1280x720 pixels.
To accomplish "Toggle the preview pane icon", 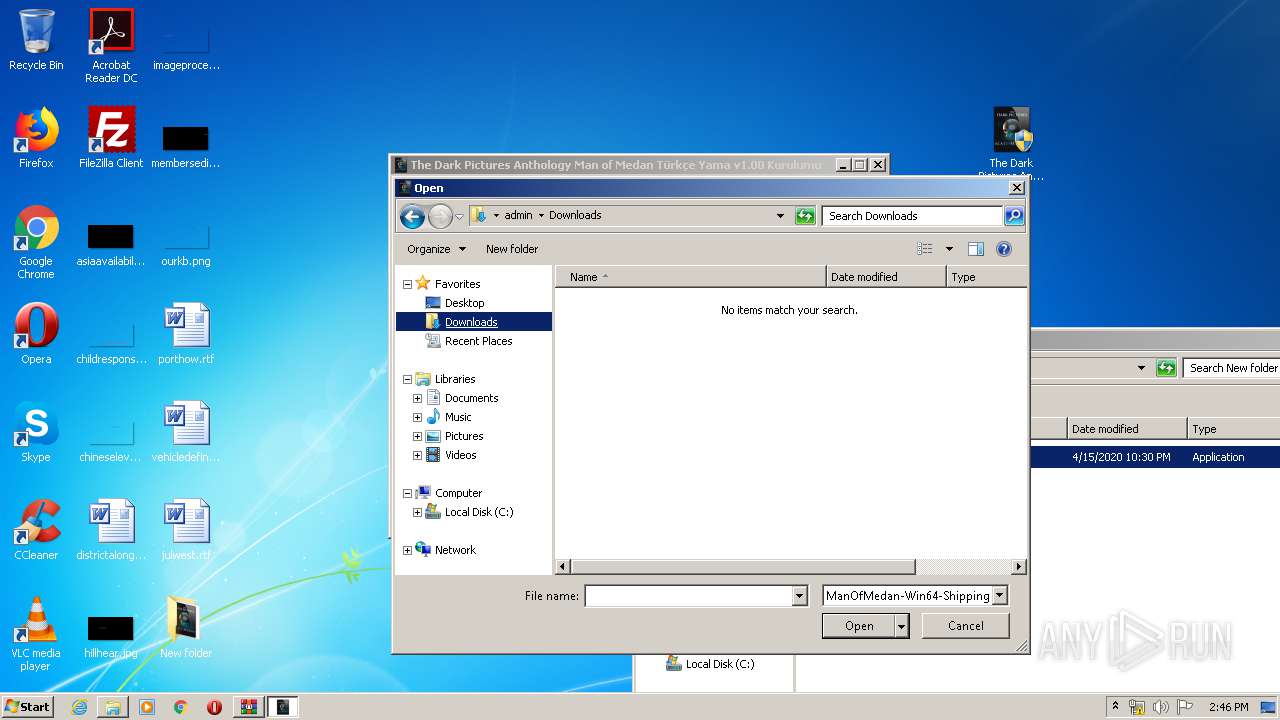I will pyautogui.click(x=976, y=249).
